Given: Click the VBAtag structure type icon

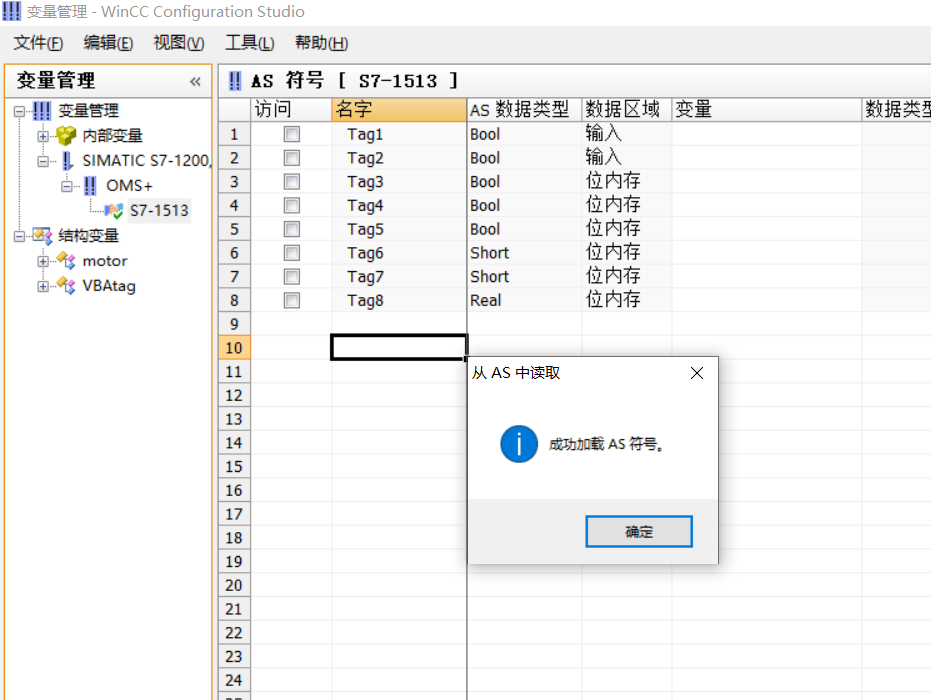Looking at the screenshot, I should tap(66, 286).
